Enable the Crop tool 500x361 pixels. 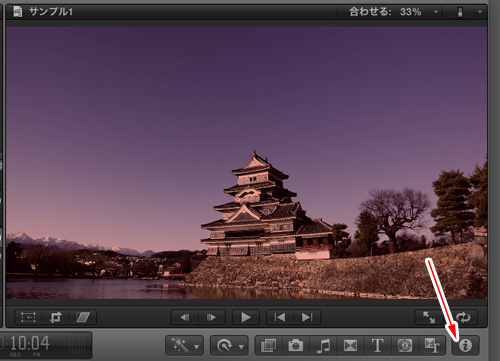(x=56, y=317)
